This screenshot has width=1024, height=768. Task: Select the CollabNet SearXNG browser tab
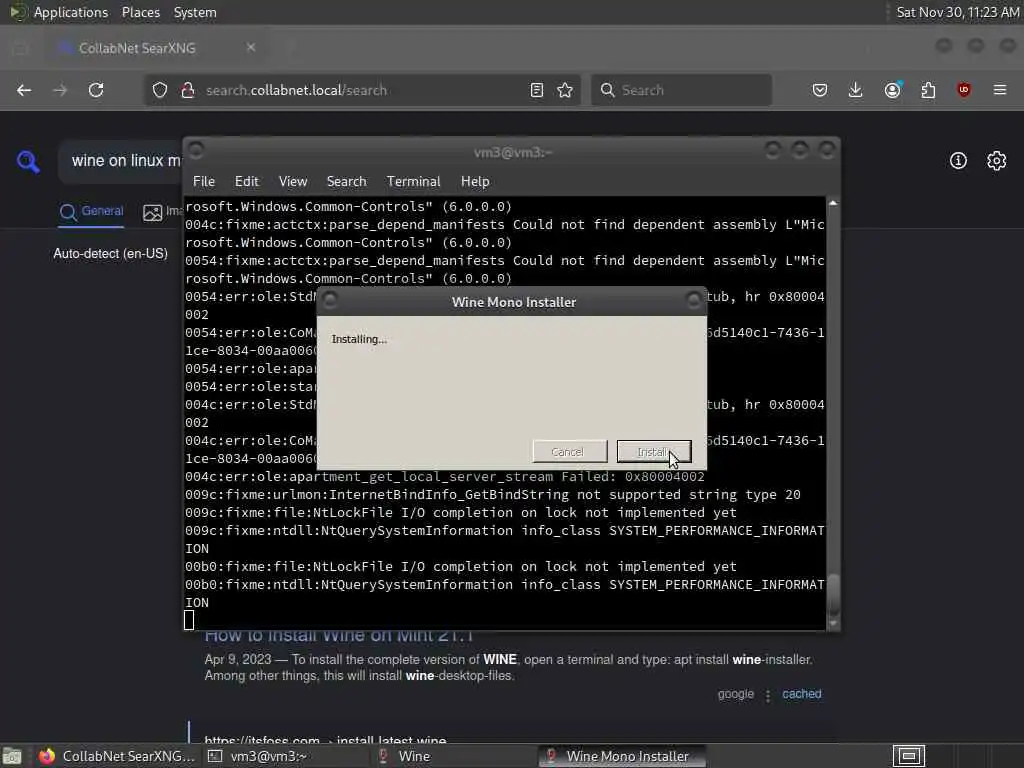point(157,48)
